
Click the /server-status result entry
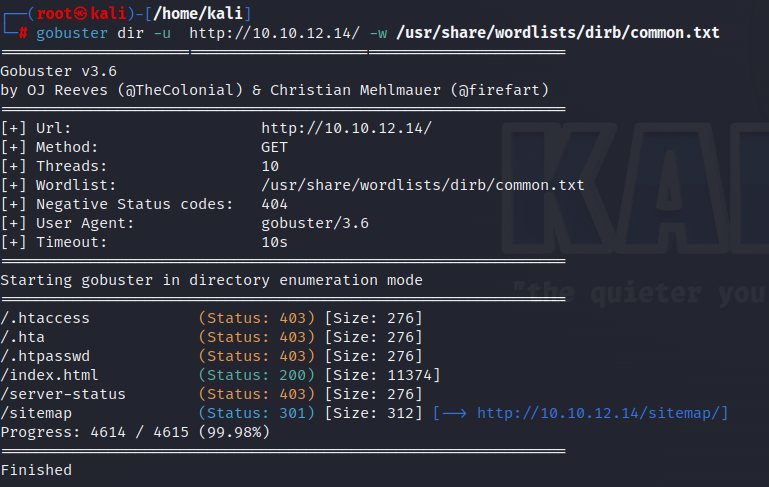click(62, 394)
